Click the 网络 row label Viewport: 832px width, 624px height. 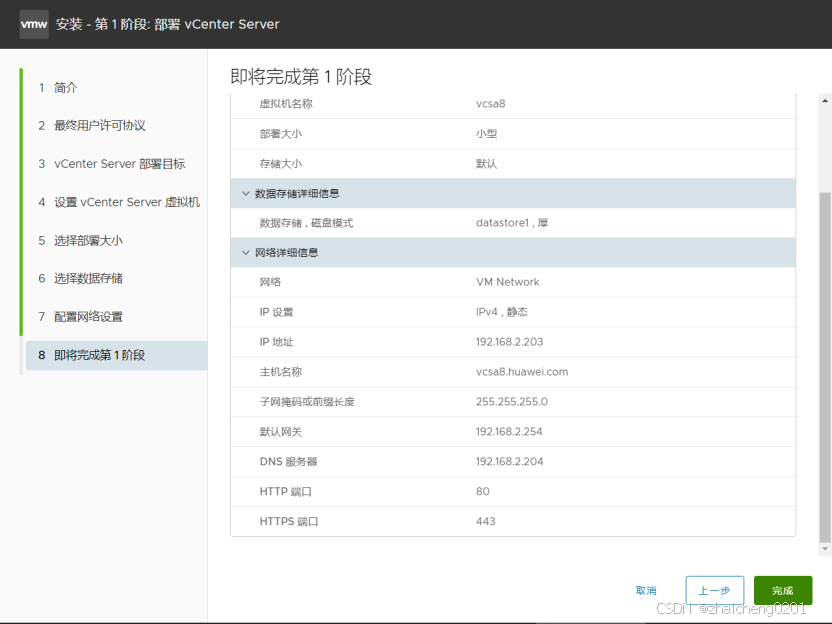tap(270, 282)
